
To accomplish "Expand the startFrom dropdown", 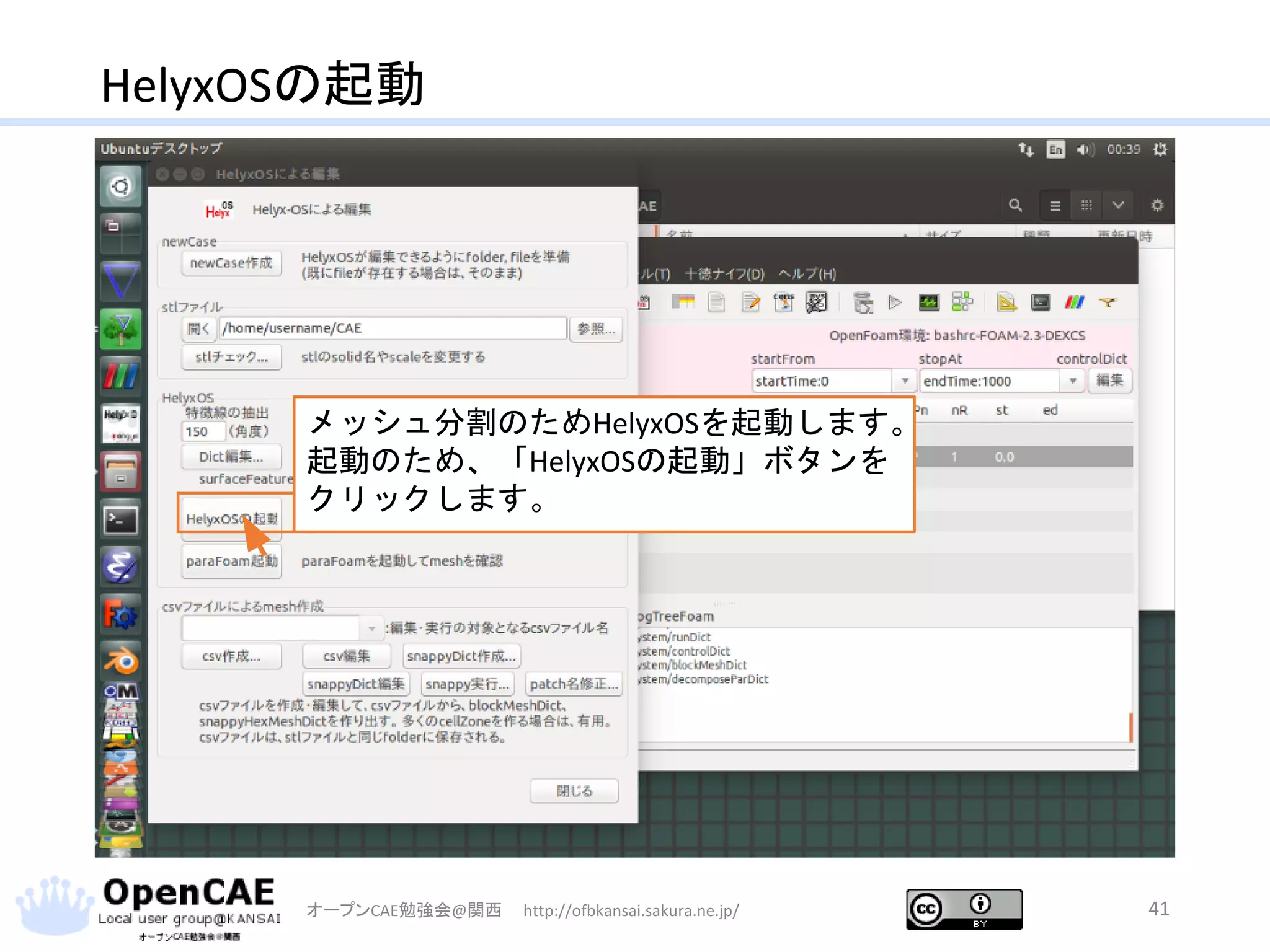I will click(x=905, y=381).
